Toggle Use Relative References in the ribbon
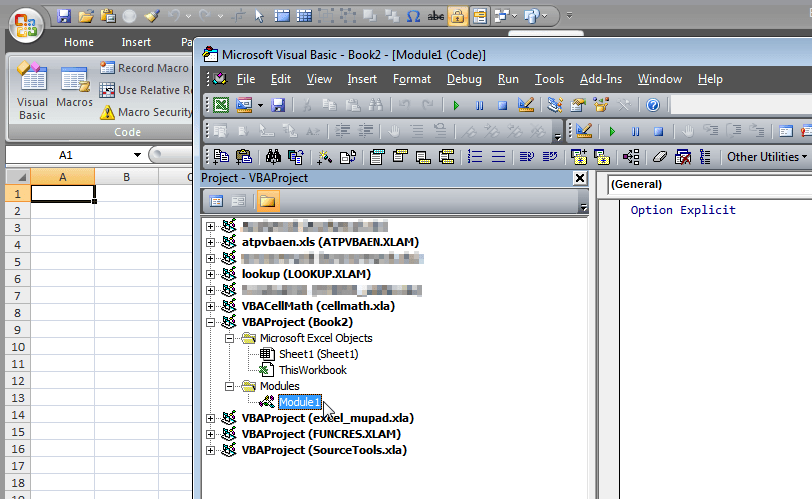 145,90
